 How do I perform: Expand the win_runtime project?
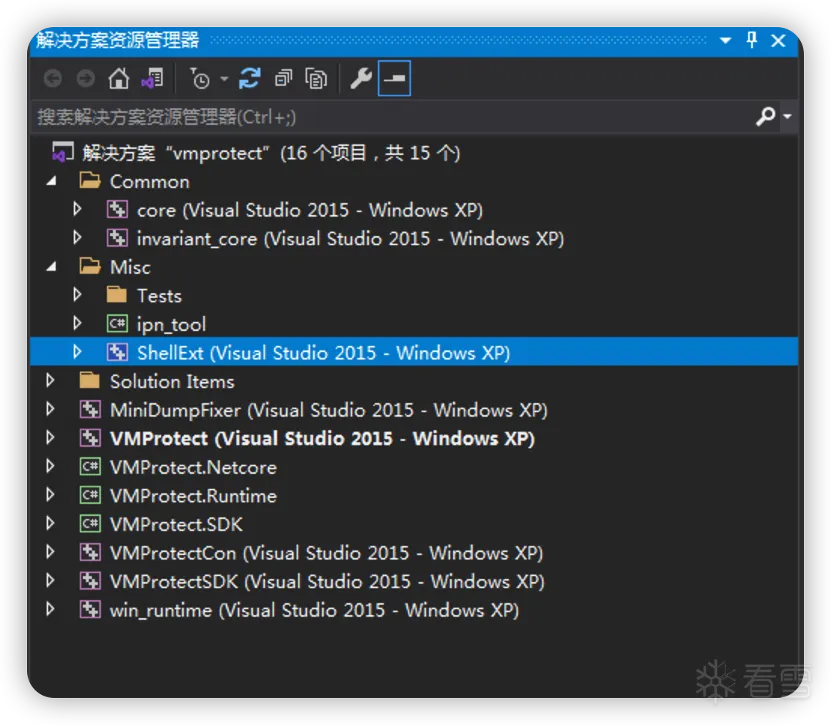coord(50,610)
